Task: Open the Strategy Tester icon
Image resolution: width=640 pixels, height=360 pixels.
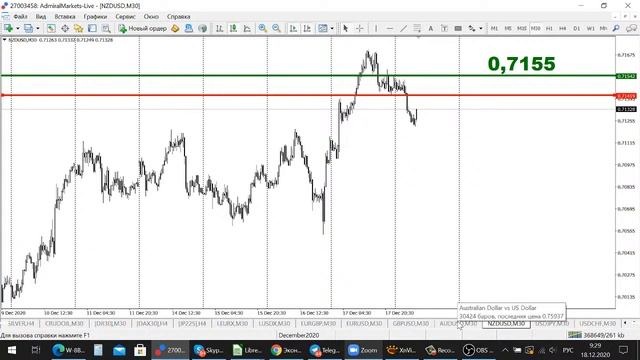Action: pyautogui.click(x=106, y=28)
